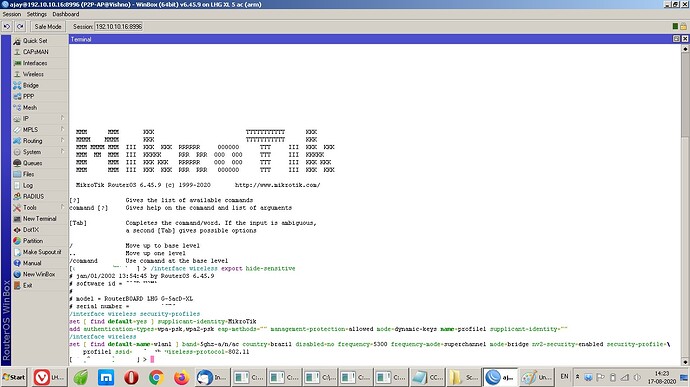
Task: Open Vivaldi from the taskbar
Action: [48, 377]
